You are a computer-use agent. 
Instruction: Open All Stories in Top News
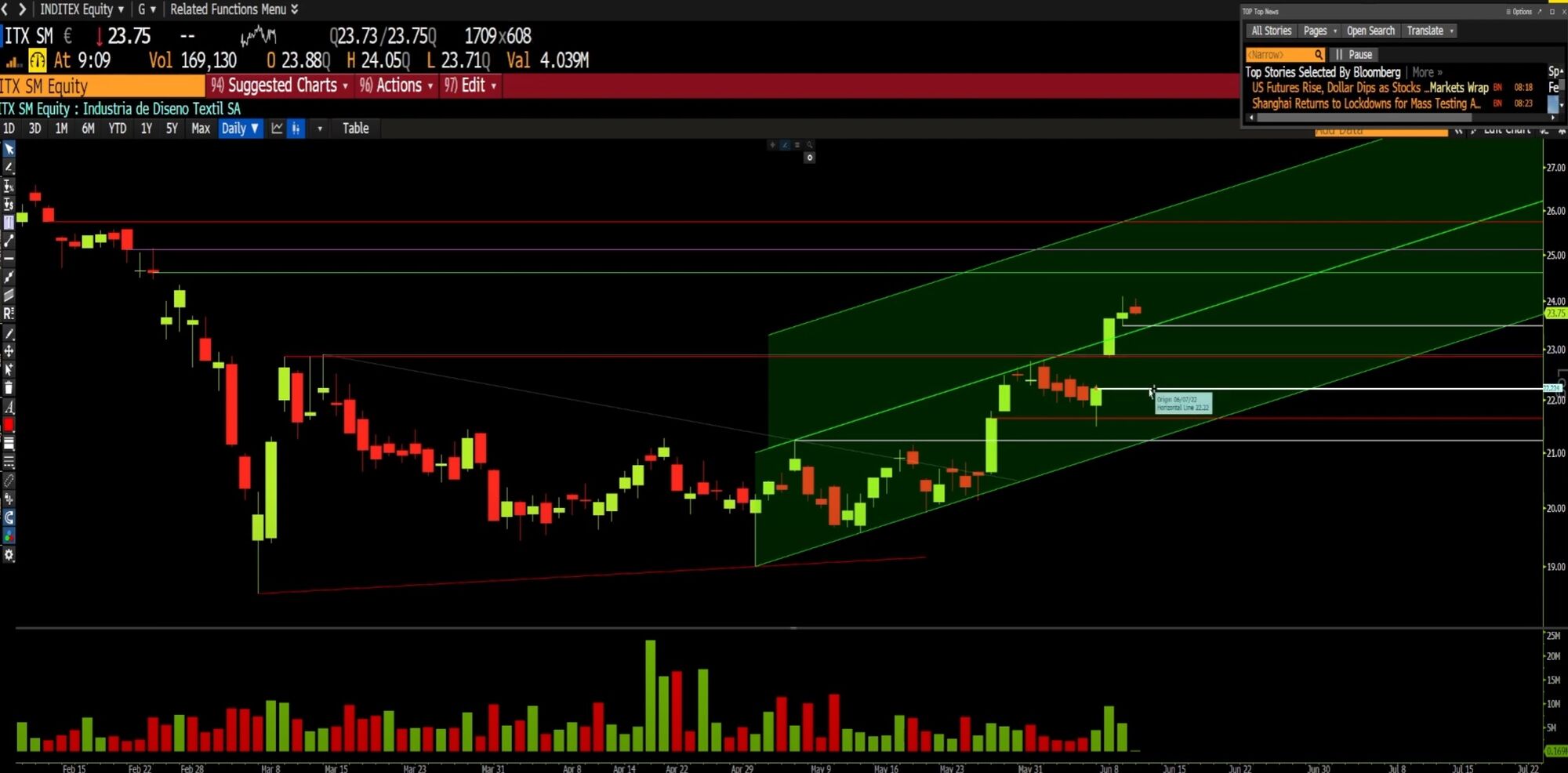[1271, 31]
